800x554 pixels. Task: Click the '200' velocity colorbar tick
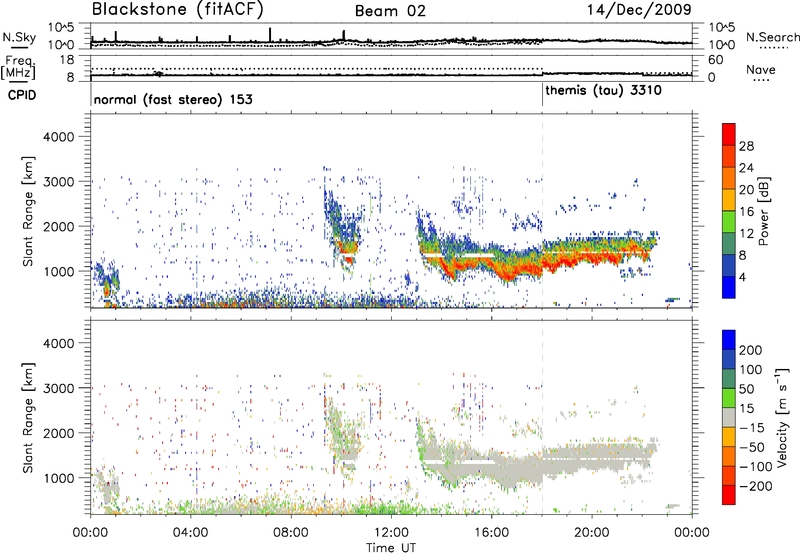tap(751, 350)
